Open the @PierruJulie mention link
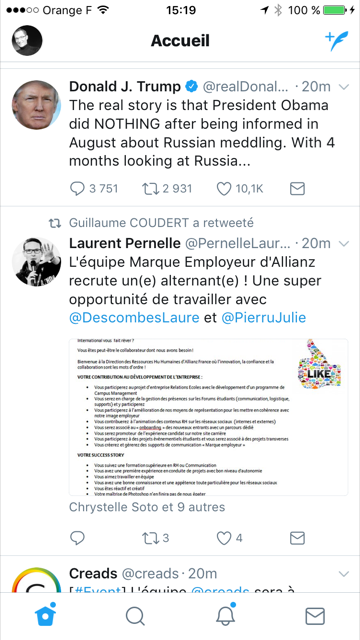Viewport: 360px width, 640px height. point(264,318)
